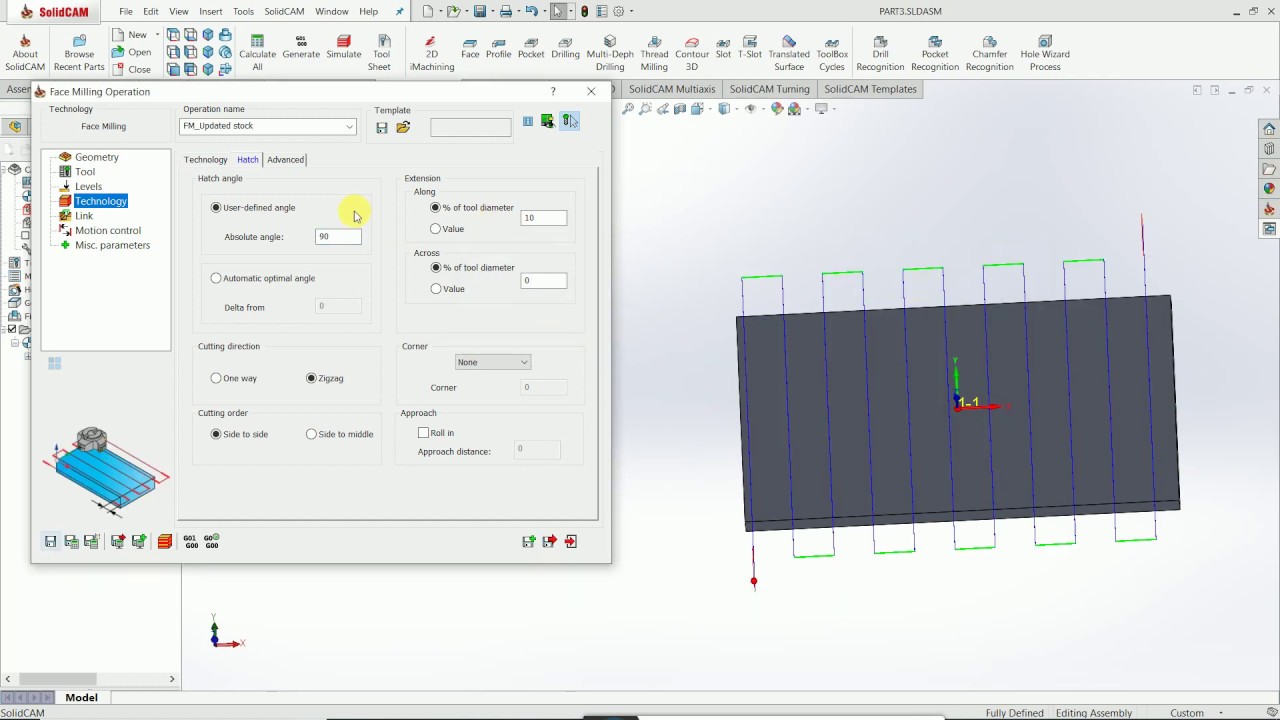Open the T-Slot operation
The height and width of the screenshot is (720, 1280).
click(750, 47)
